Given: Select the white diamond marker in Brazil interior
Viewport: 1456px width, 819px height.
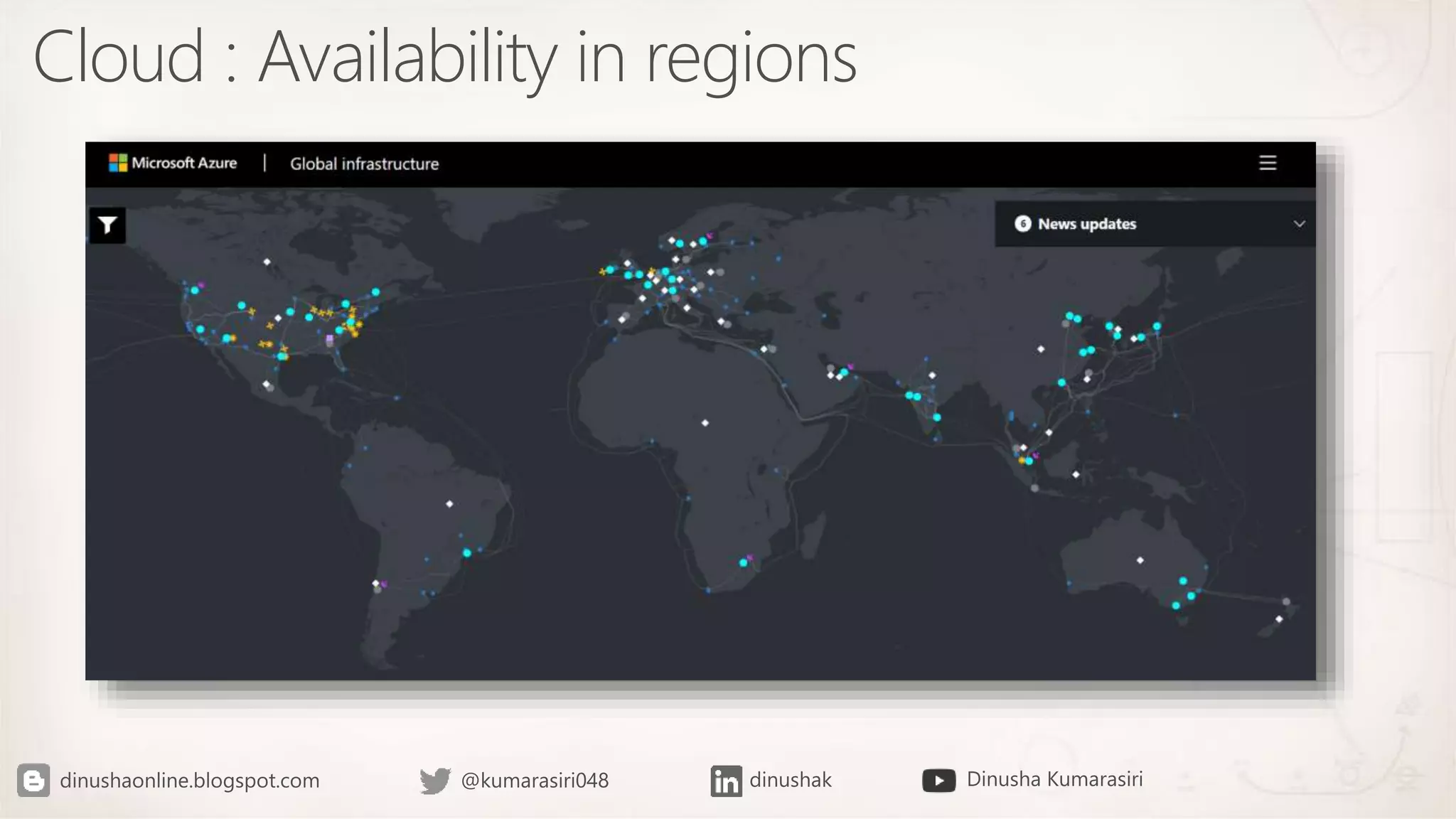Looking at the screenshot, I should point(449,504).
